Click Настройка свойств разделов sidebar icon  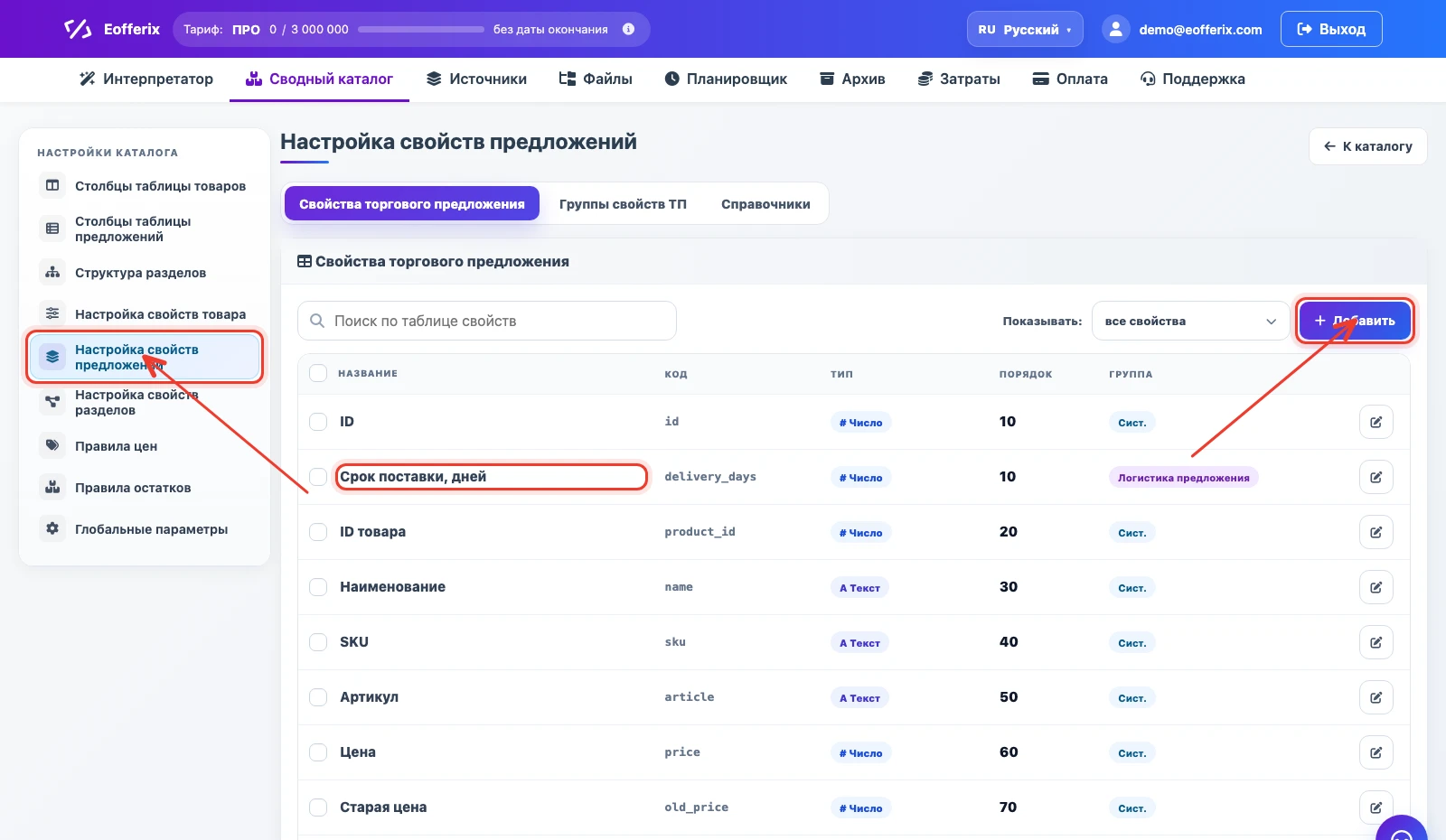click(x=52, y=402)
